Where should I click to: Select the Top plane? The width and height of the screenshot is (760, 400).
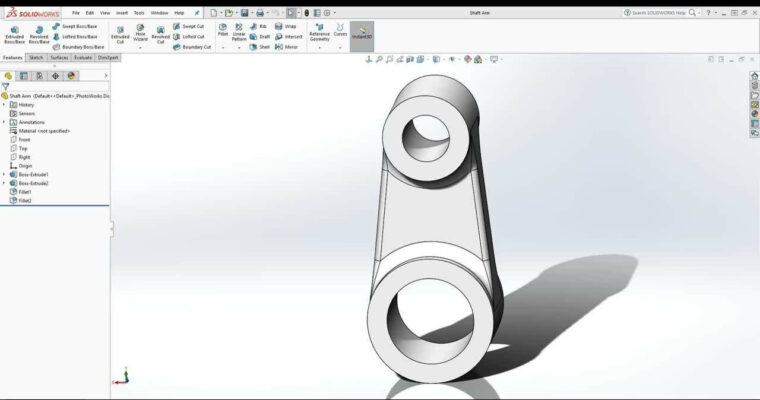(19, 148)
